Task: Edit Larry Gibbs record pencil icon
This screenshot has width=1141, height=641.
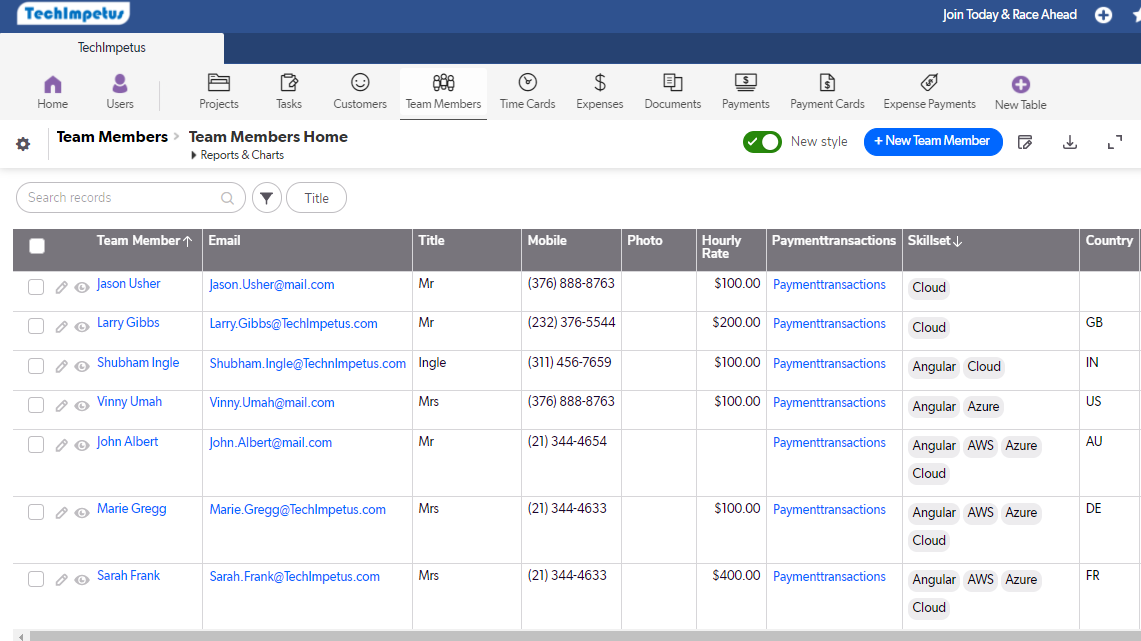Action: [62, 327]
